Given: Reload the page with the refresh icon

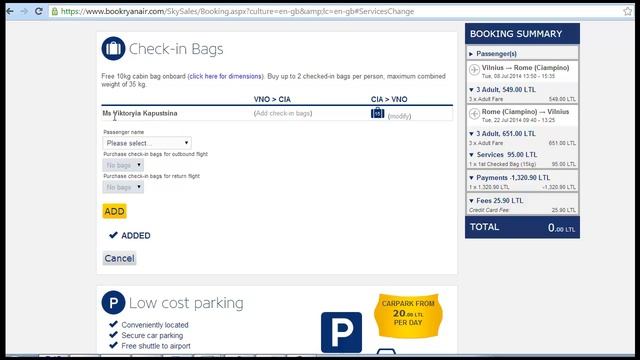Looking at the screenshot, I should 39,11.
